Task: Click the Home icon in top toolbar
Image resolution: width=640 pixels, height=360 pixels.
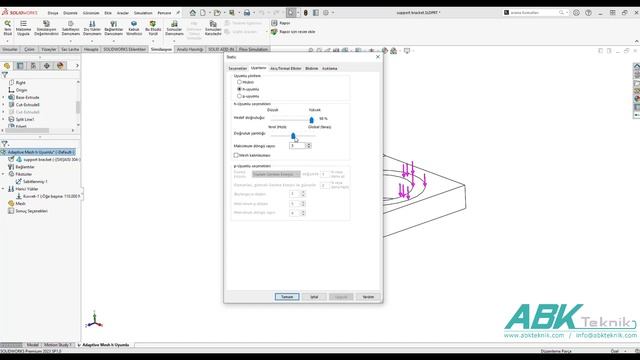Action: (193, 13)
